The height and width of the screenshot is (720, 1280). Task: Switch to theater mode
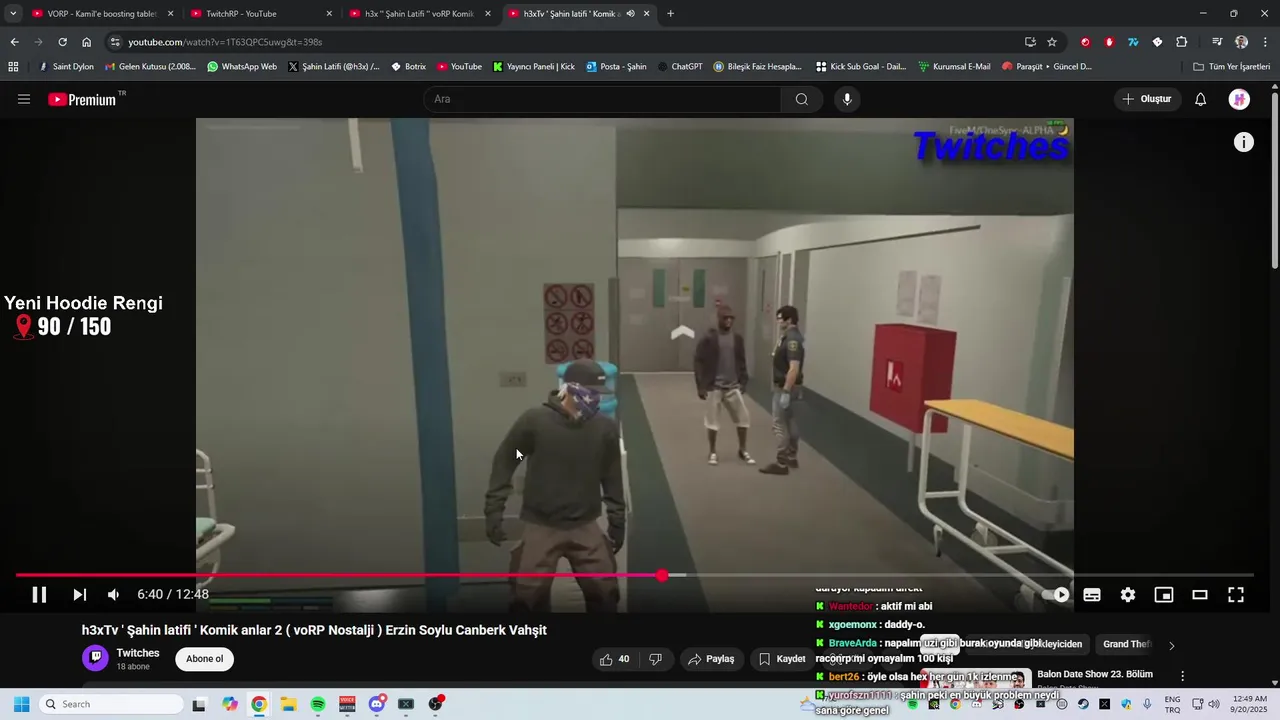click(1200, 595)
